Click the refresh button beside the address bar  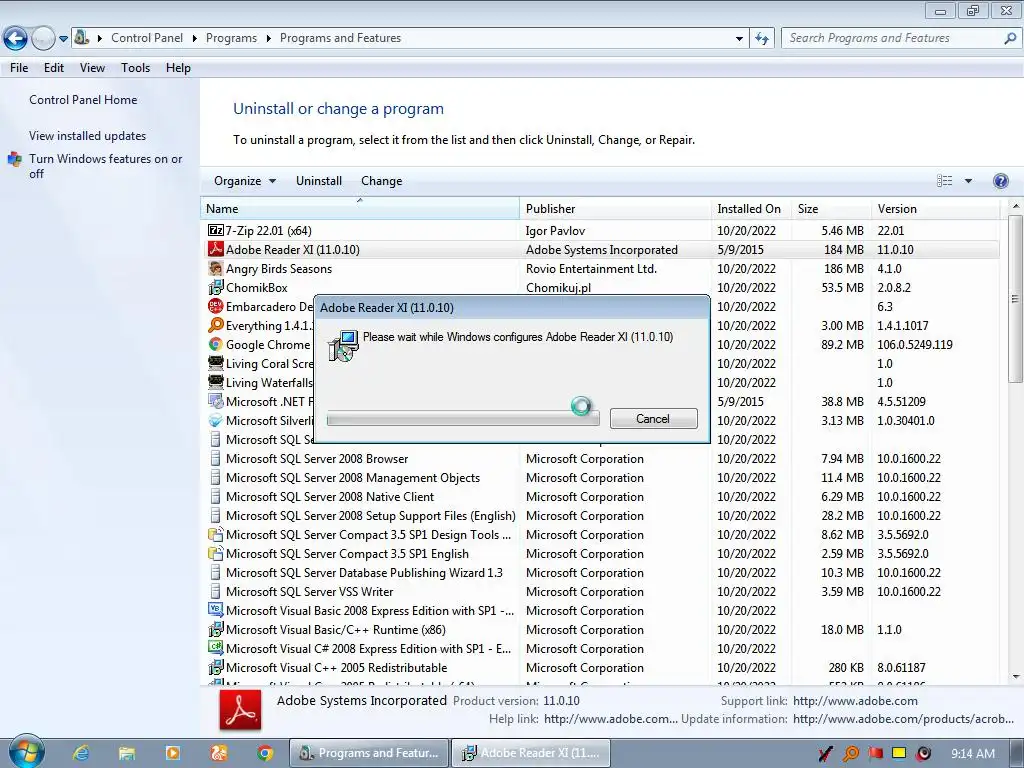point(761,38)
